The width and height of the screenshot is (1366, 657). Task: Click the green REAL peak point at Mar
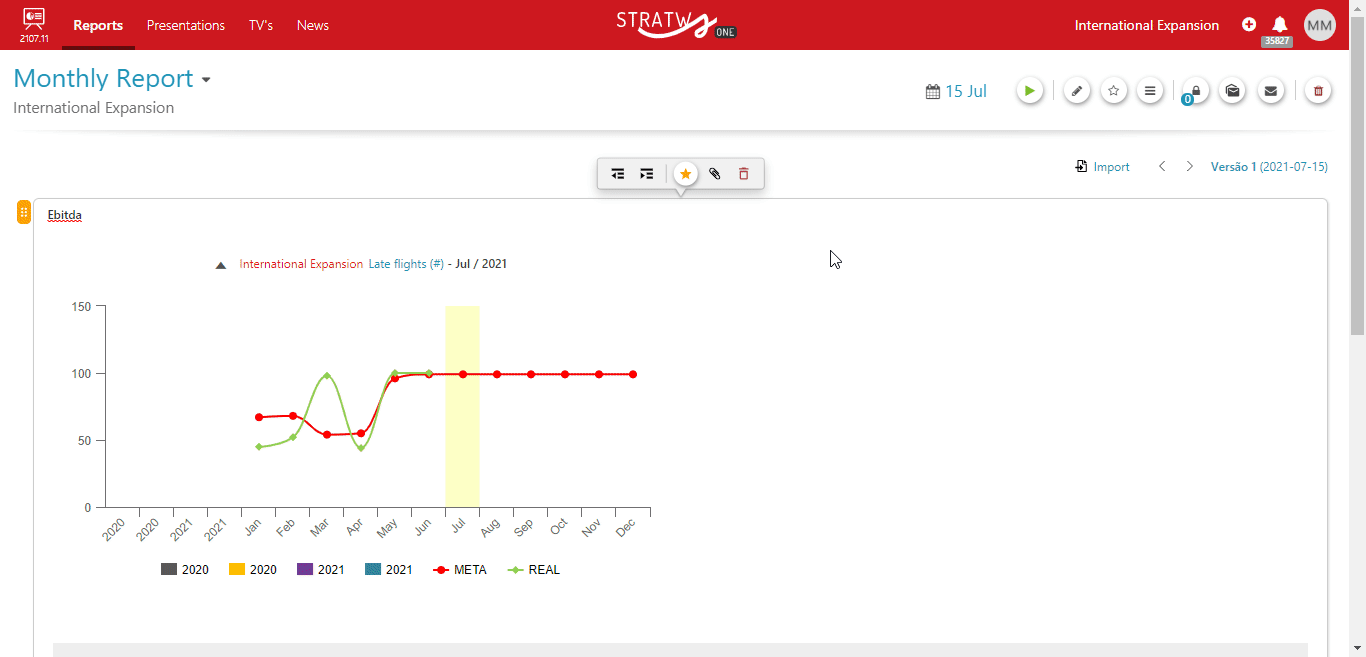click(x=327, y=376)
